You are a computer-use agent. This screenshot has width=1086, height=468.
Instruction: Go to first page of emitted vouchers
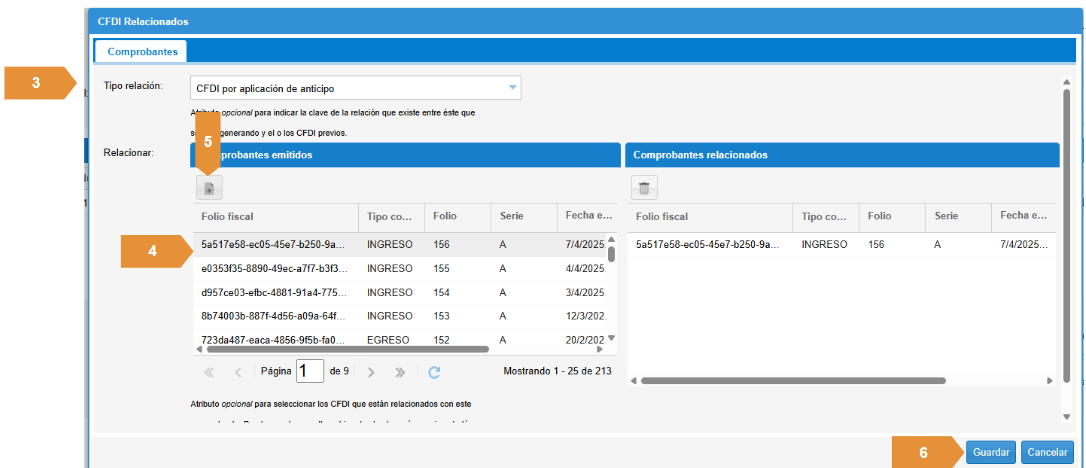(209, 372)
